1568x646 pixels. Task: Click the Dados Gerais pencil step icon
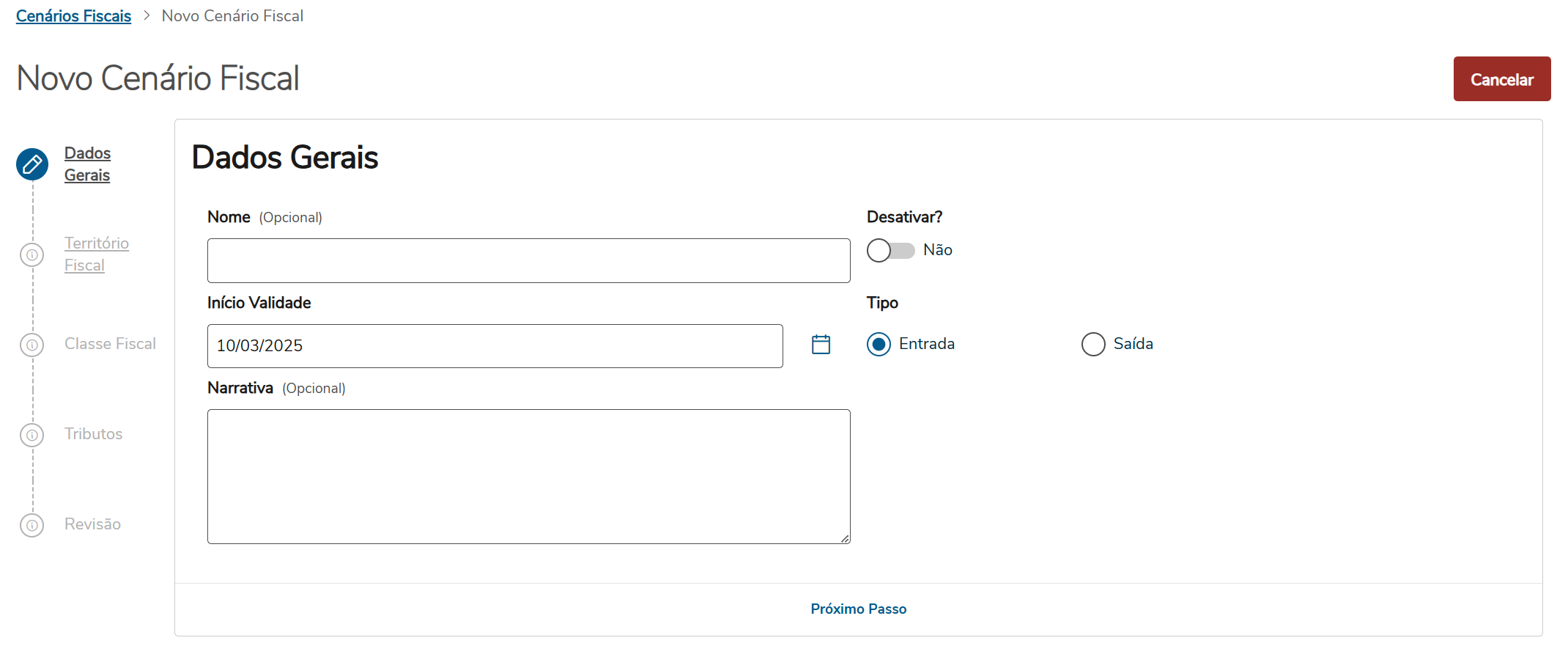pos(32,164)
